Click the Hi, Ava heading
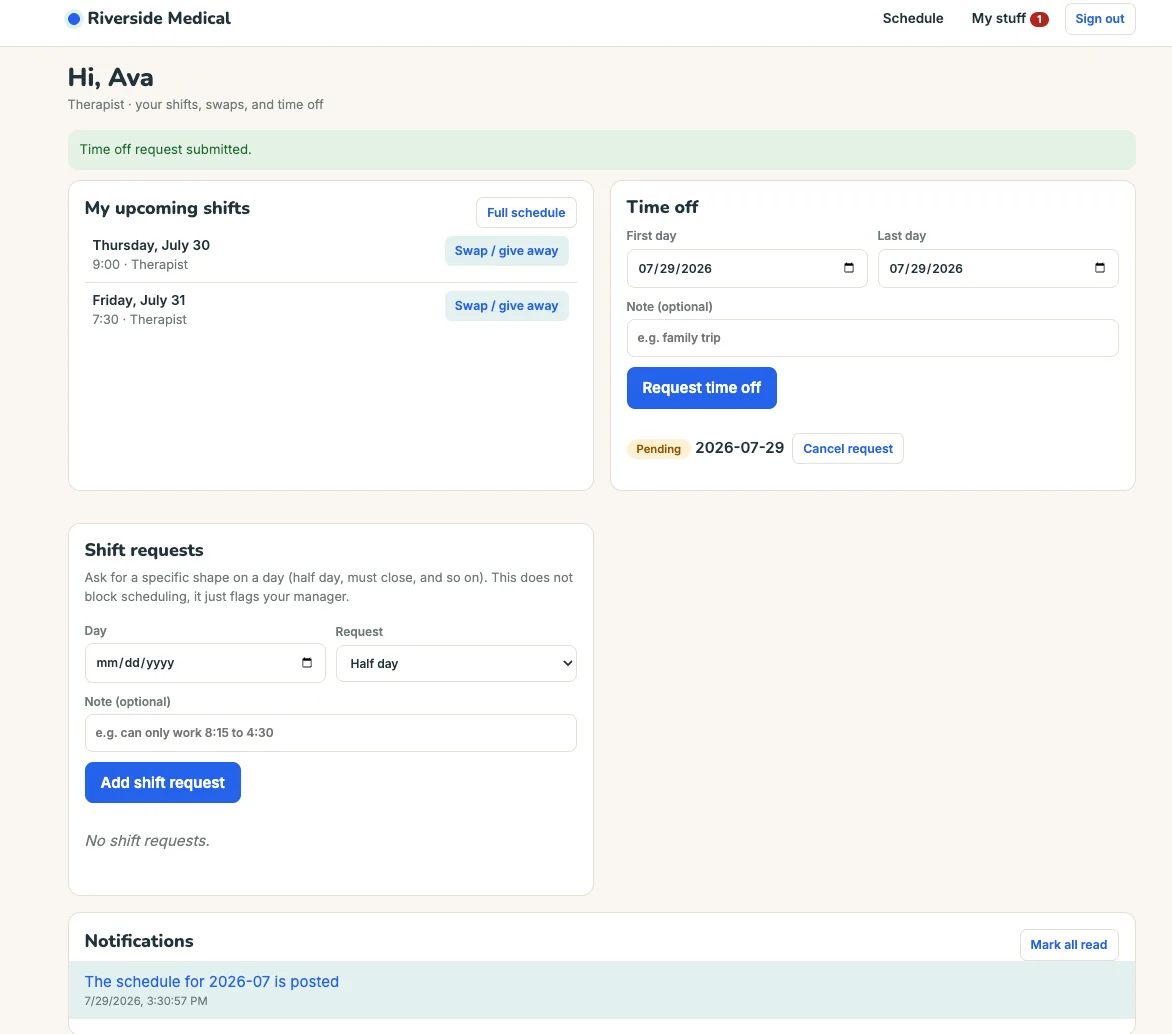The image size is (1172, 1034). click(x=111, y=78)
